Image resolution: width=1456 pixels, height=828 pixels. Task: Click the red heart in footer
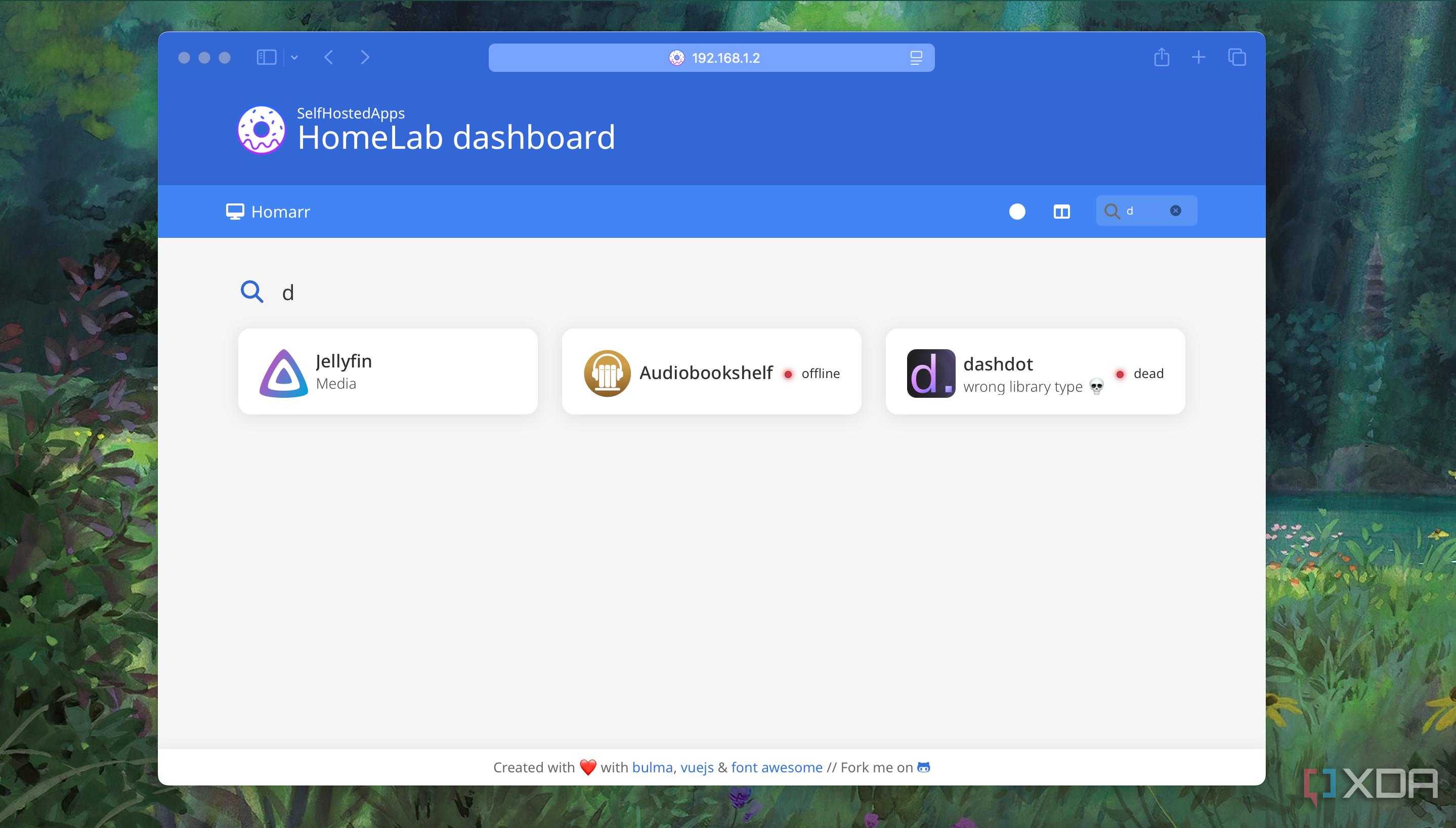pyautogui.click(x=588, y=767)
